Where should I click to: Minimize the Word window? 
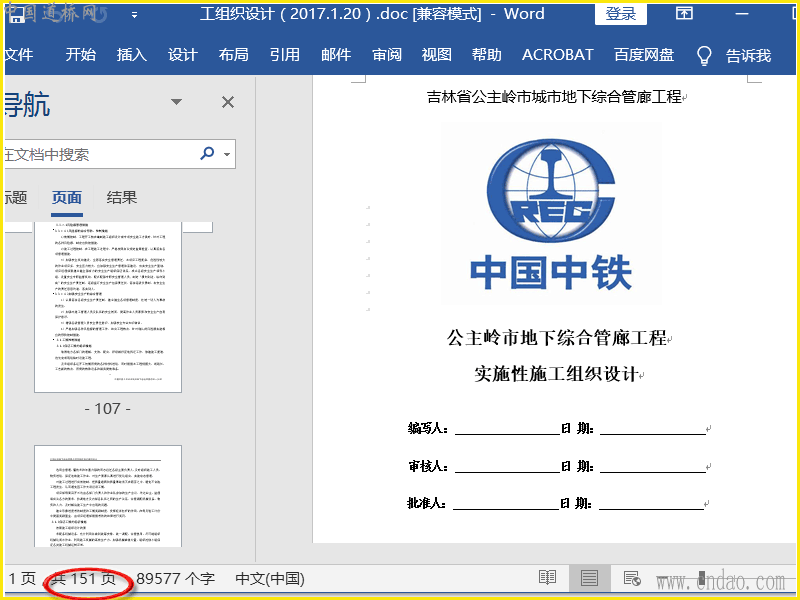(742, 14)
